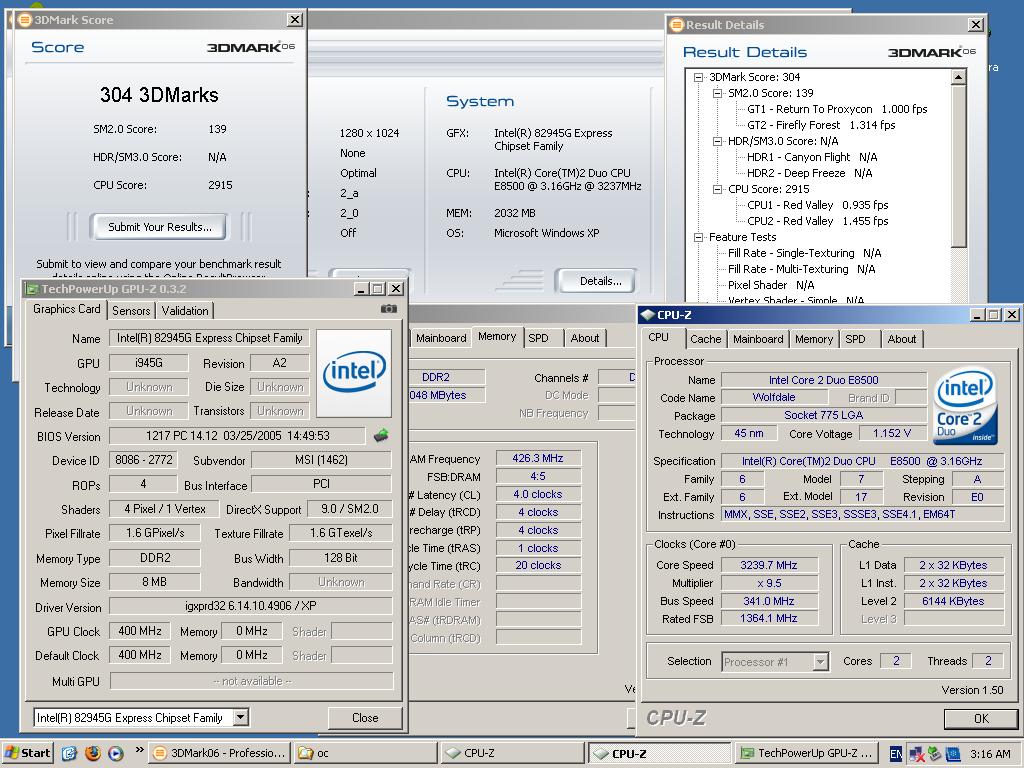Open Mainboard tab in background CPU-Z window
Image resolution: width=1024 pixels, height=768 pixels.
pos(441,338)
